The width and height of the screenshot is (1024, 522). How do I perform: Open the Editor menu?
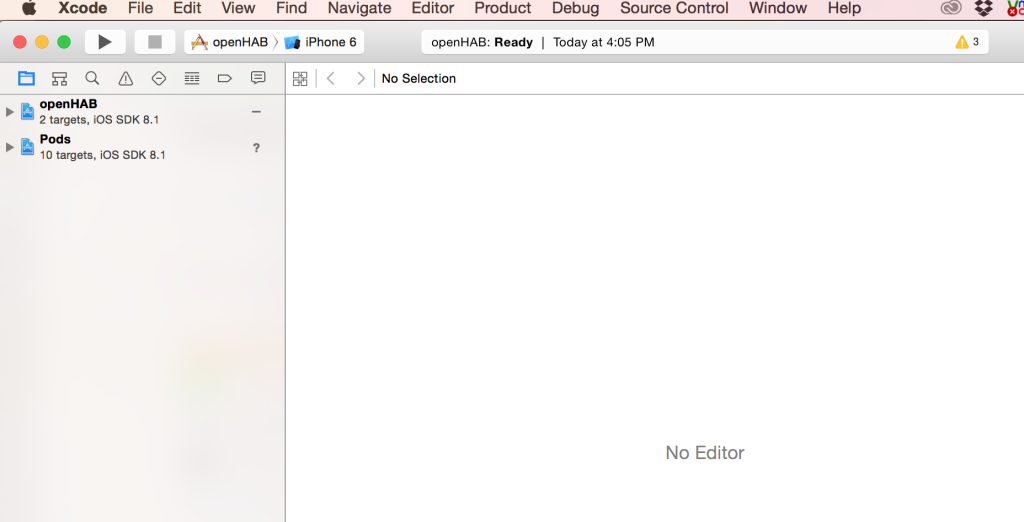tap(432, 8)
